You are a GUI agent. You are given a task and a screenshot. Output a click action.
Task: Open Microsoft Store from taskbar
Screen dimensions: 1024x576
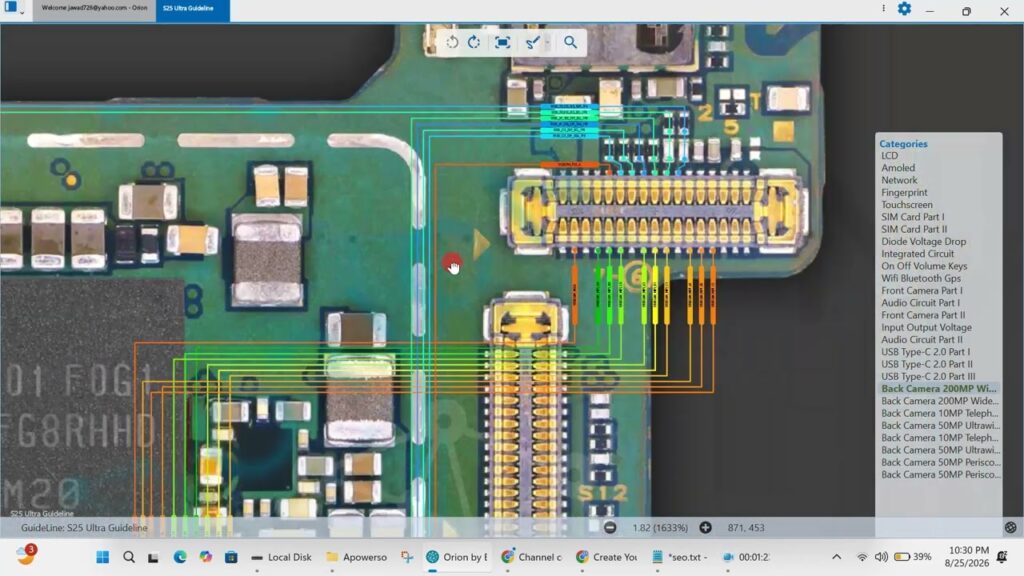tap(231, 557)
